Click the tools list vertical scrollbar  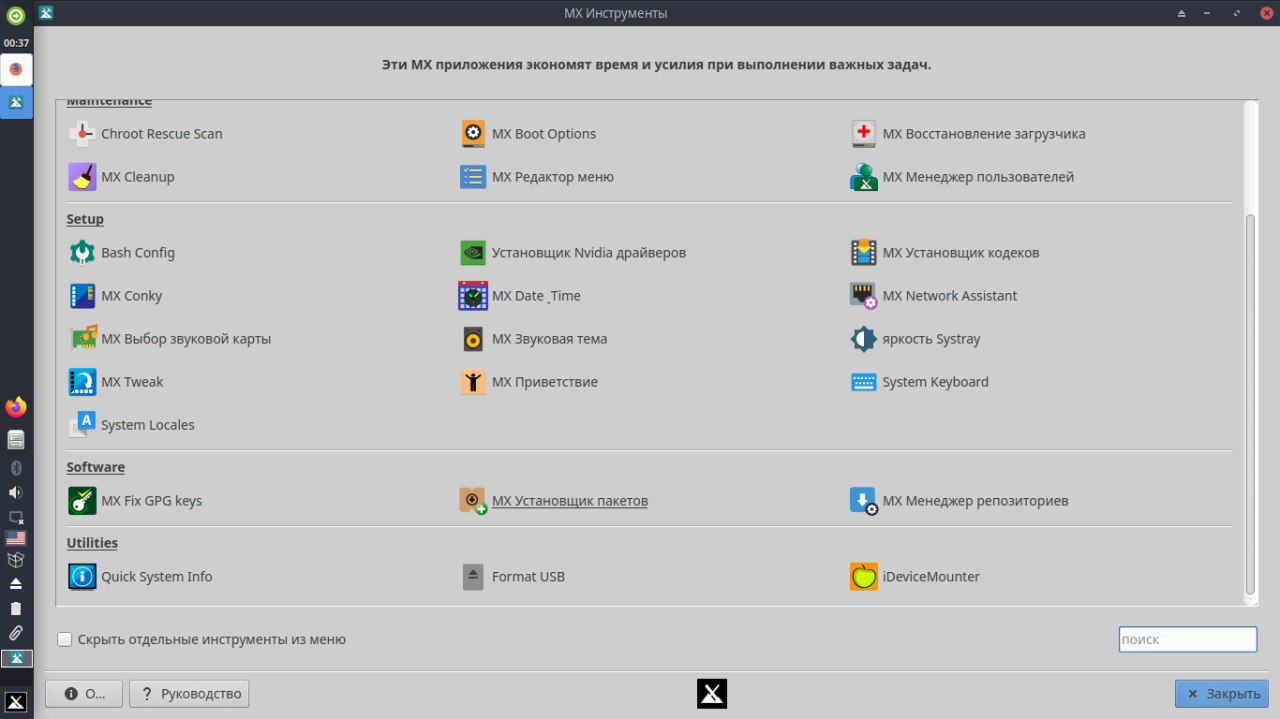click(1250, 405)
